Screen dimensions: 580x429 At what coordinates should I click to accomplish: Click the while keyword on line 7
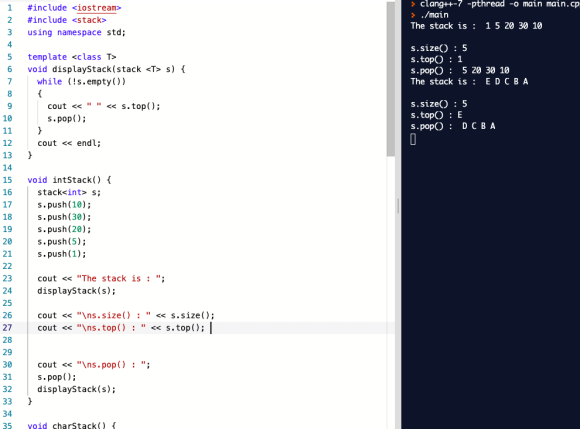(x=50, y=81)
